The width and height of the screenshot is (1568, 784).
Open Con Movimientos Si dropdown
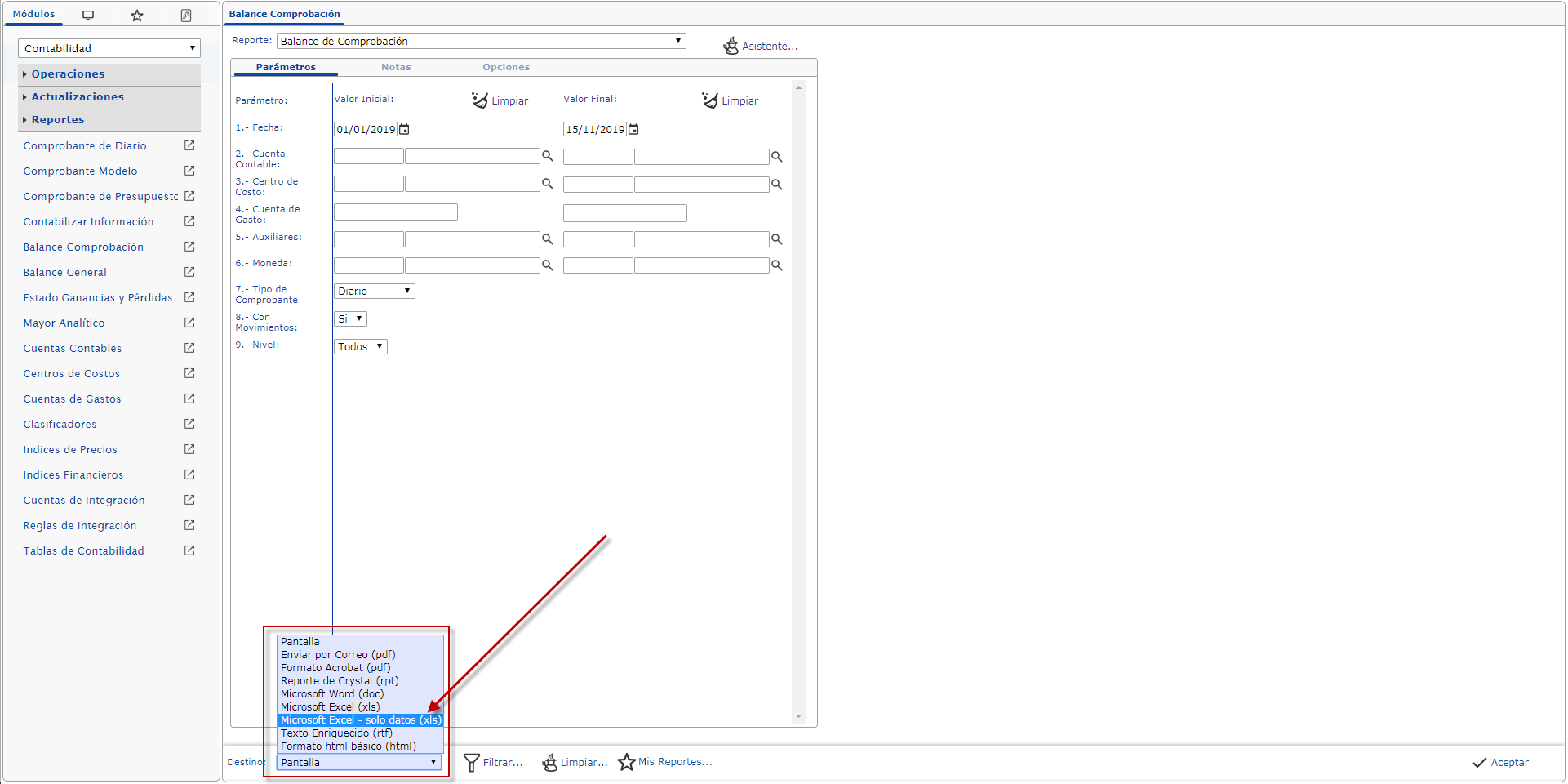[x=350, y=318]
